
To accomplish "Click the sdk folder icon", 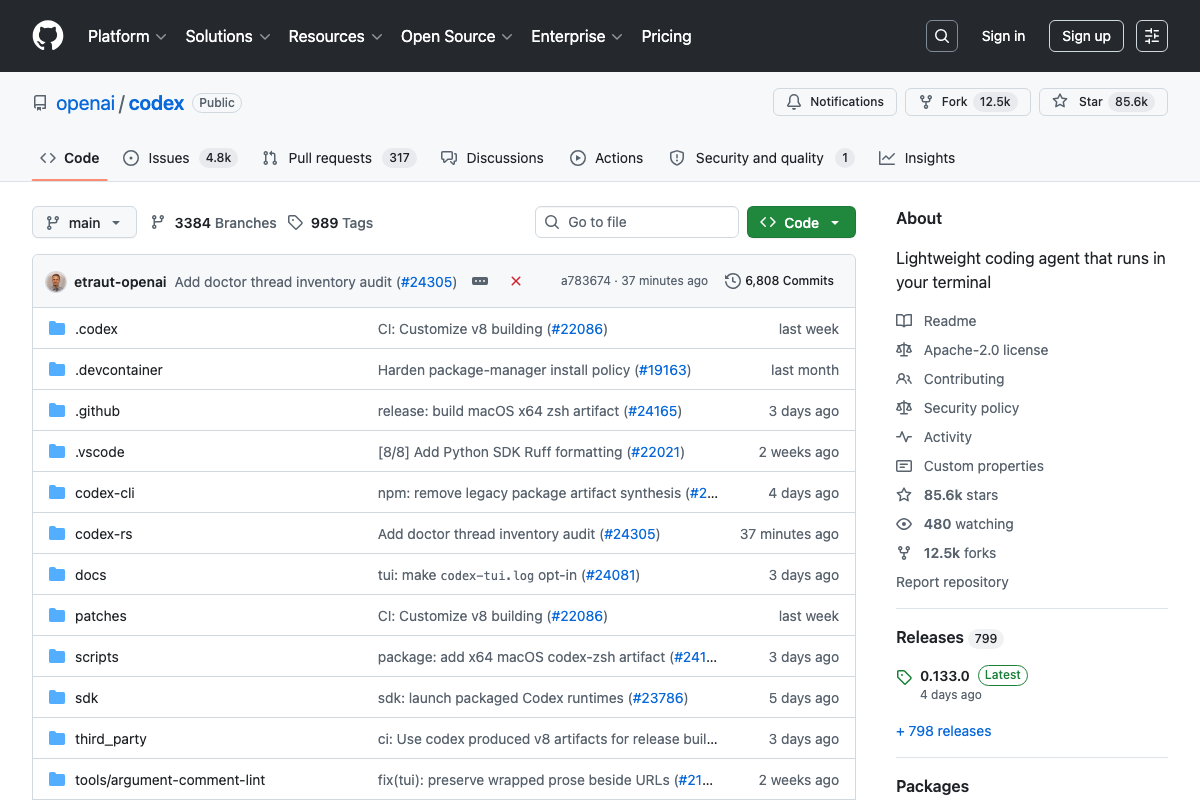I will coord(57,698).
